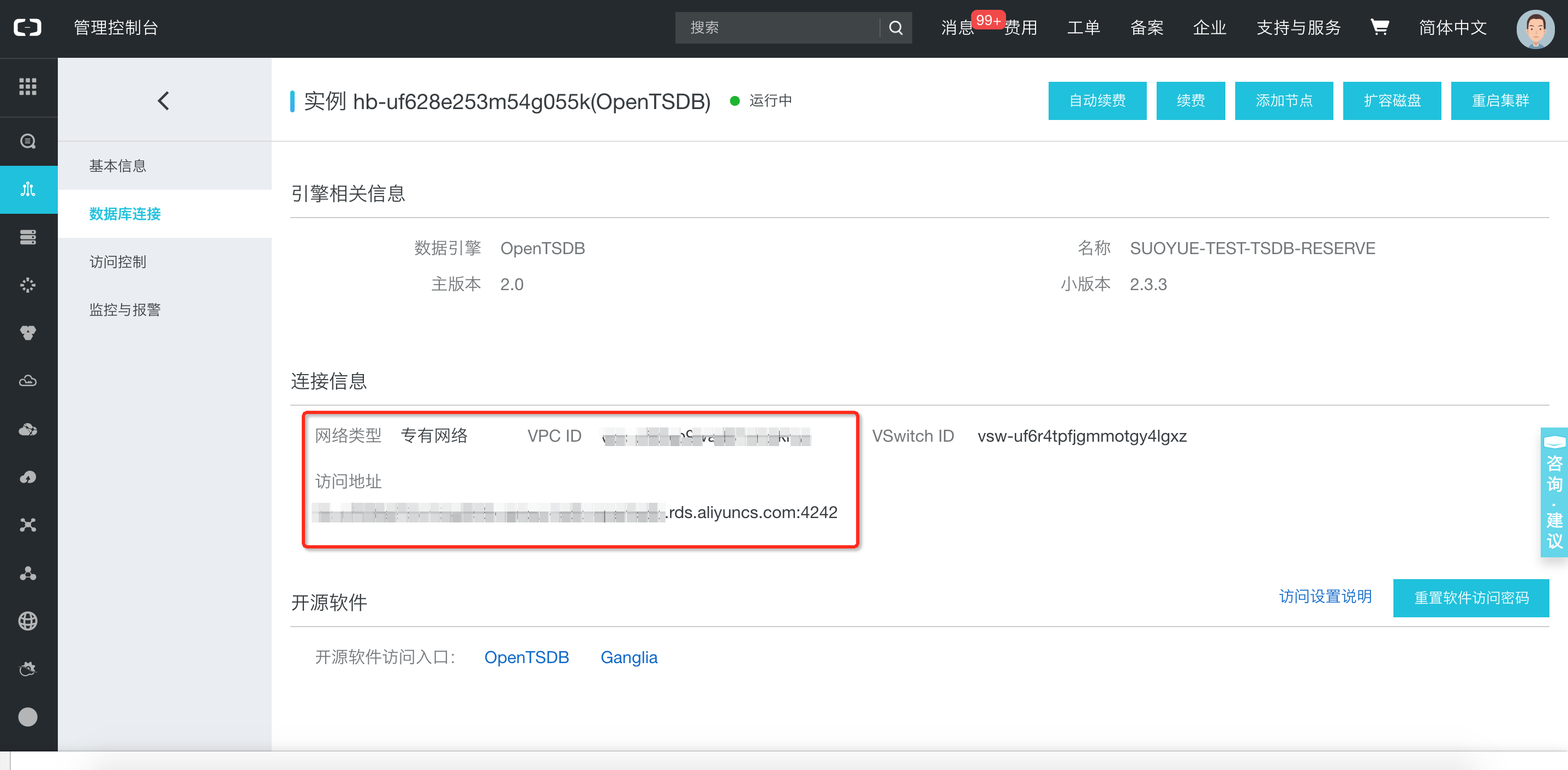This screenshot has height=770, width=1568.
Task: Click the gray circle sidebar icon
Action: pyautogui.click(x=28, y=717)
